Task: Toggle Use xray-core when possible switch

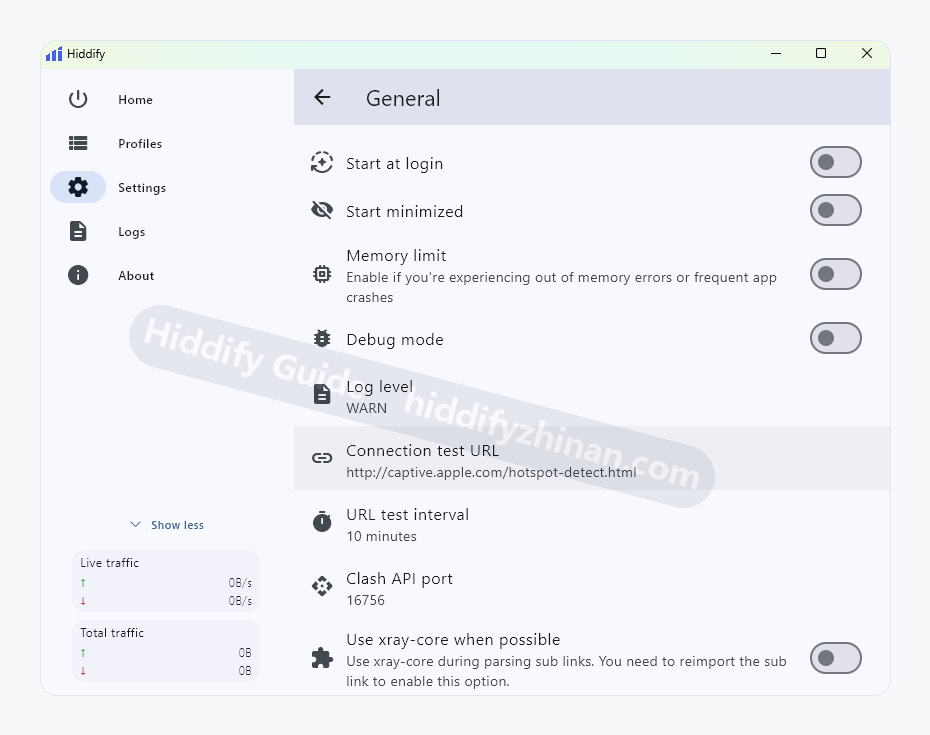Action: [x=836, y=658]
